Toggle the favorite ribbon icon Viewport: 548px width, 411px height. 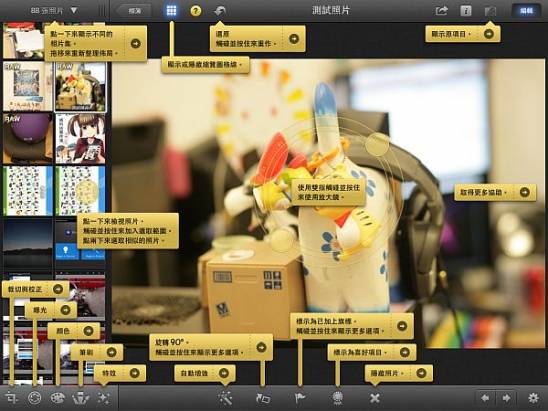[337, 398]
